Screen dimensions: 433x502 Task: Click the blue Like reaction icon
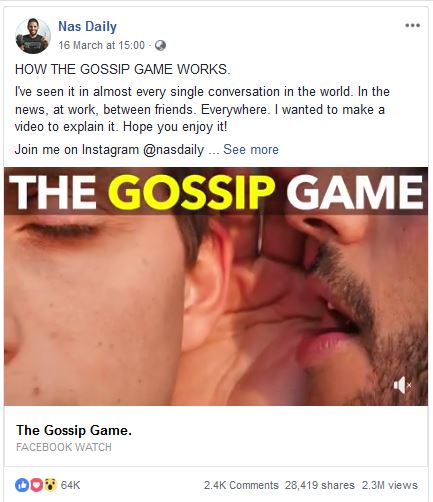click(x=22, y=485)
